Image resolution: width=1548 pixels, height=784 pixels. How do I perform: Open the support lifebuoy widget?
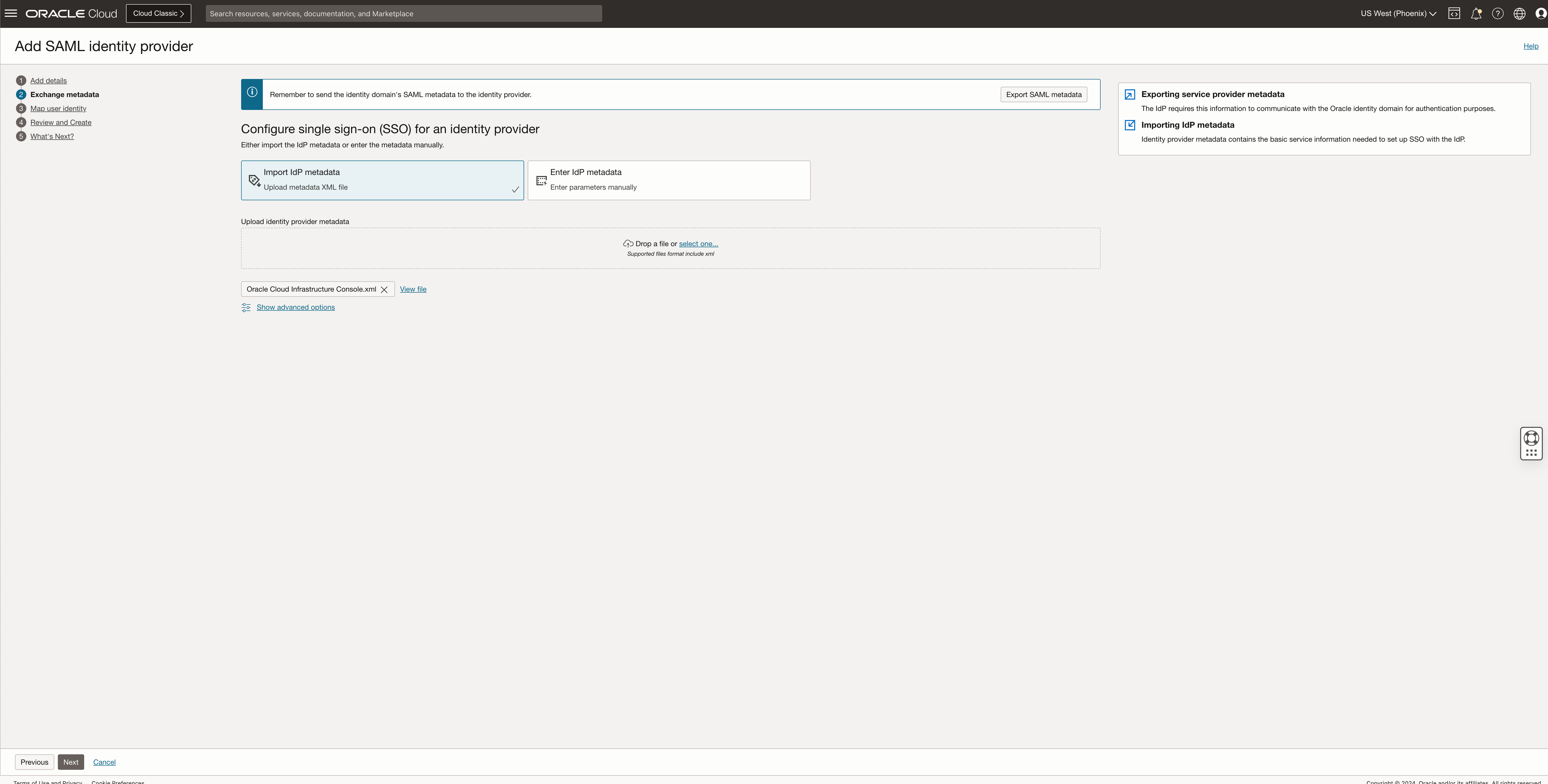[x=1531, y=438]
